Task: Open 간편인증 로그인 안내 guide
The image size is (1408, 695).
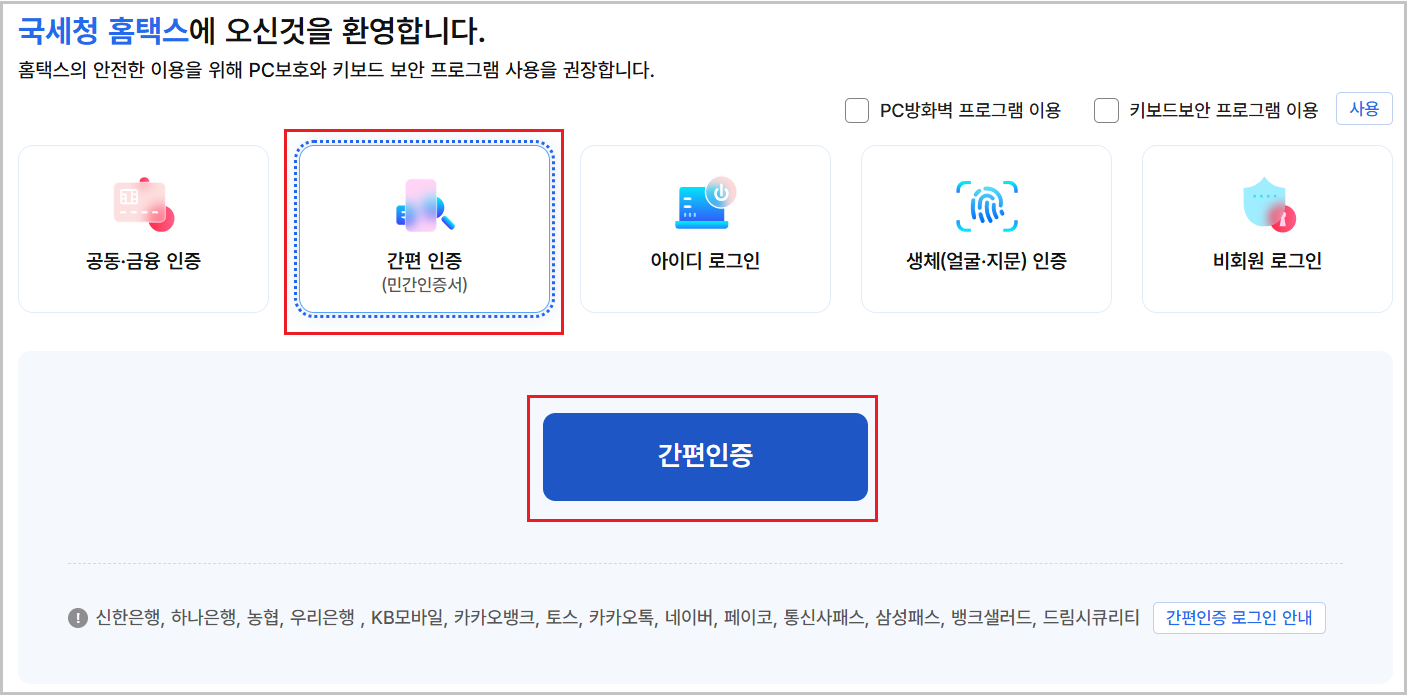Action: coord(1239,618)
